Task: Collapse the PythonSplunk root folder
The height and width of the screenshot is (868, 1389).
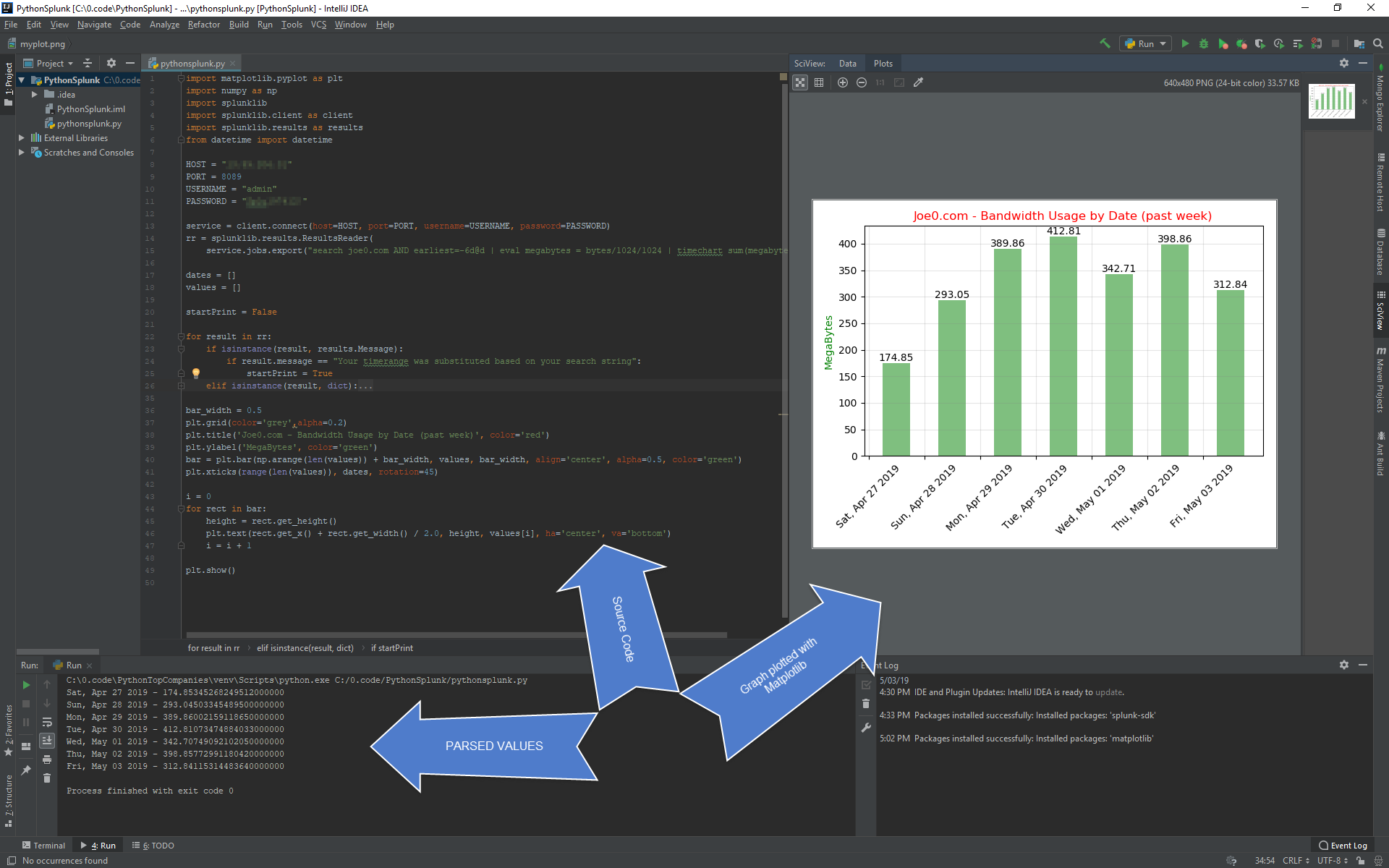Action: click(22, 80)
